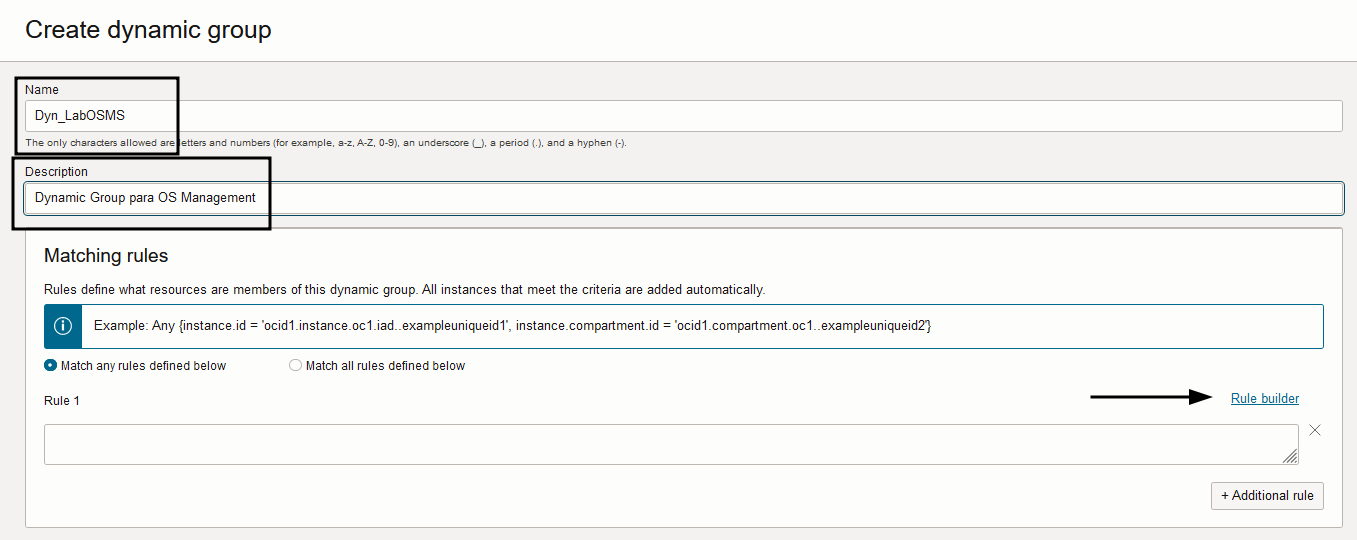Click the allowed-characters hint under Name
This screenshot has width=1357, height=540.
[325, 143]
